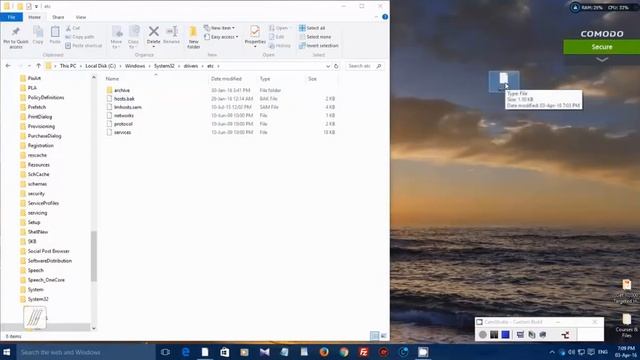
Task: Create a New folder from the ribbon
Action: pyautogui.click(x=193, y=37)
